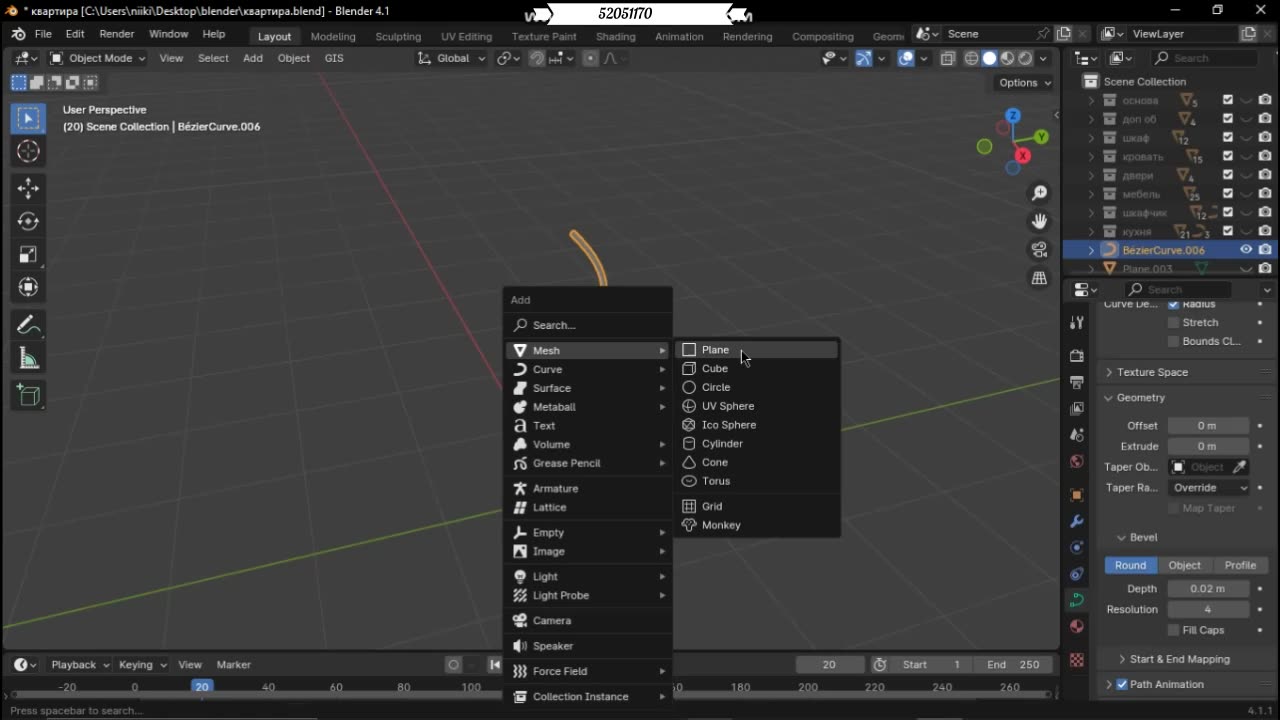The width and height of the screenshot is (1280, 720).
Task: Toggle exclude checkbox for мебель collection
Action: (1228, 194)
